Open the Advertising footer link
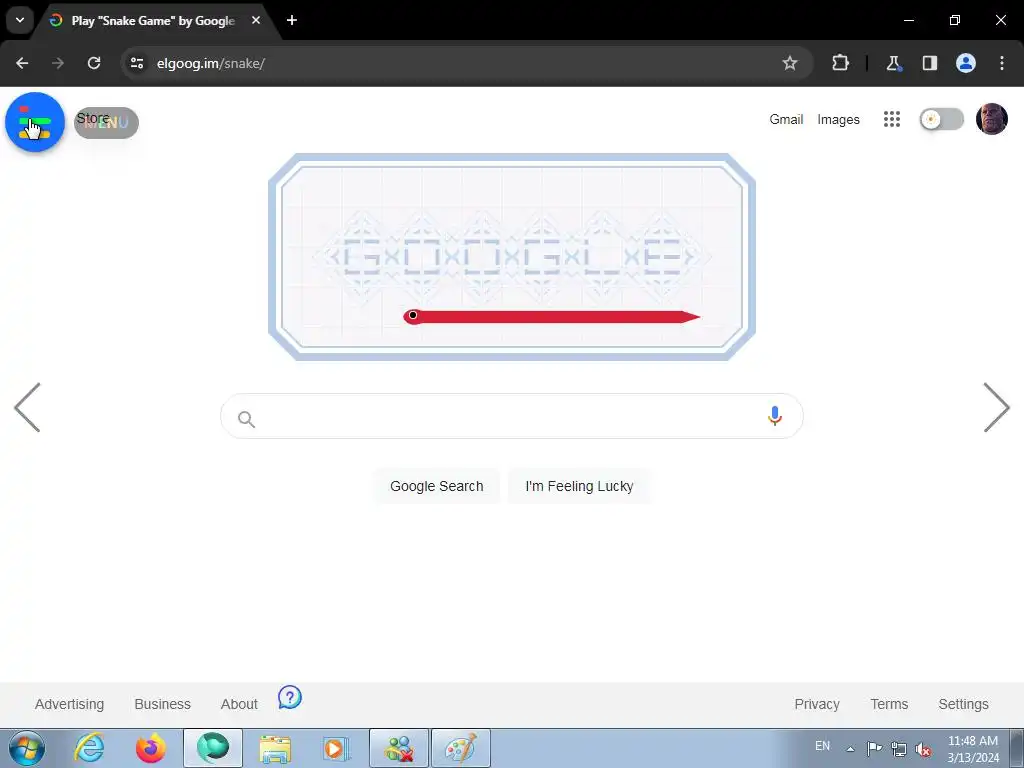This screenshot has width=1024, height=768. 69,704
